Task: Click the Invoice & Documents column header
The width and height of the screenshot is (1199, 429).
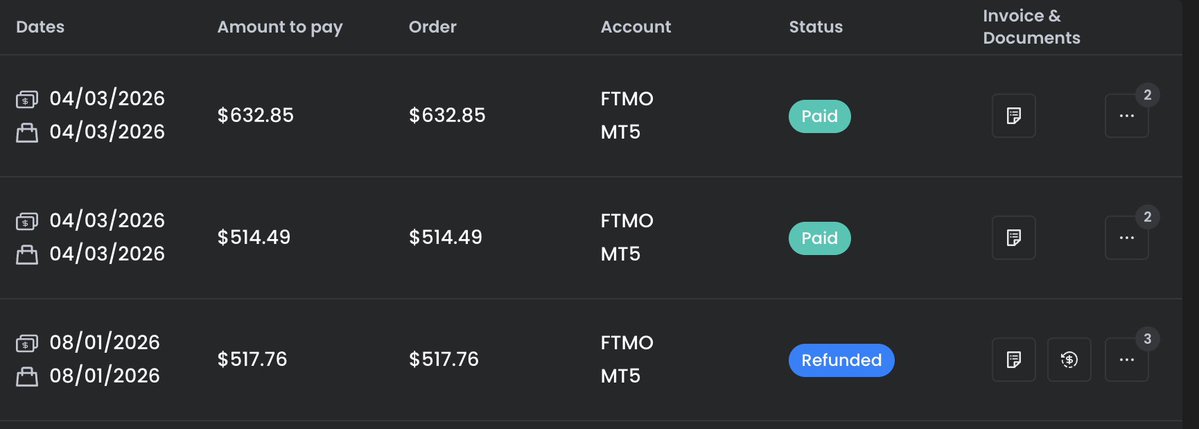Action: (1031, 27)
